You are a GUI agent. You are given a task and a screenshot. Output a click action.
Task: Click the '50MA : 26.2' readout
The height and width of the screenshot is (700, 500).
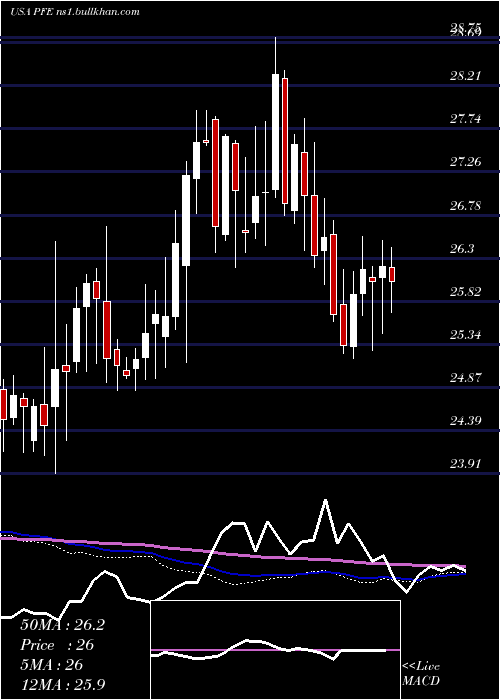pos(62,625)
